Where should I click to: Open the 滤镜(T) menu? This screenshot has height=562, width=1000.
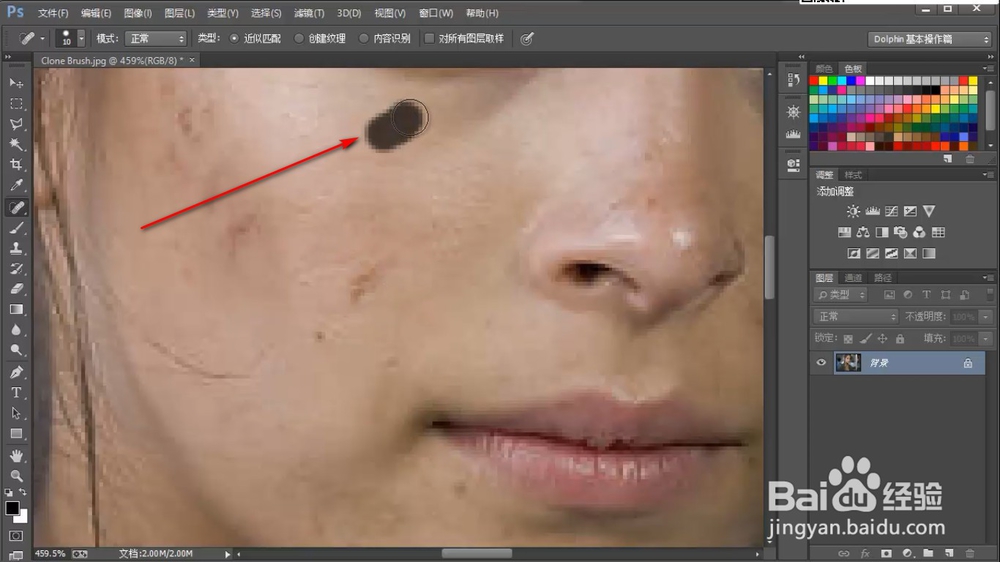tap(309, 13)
